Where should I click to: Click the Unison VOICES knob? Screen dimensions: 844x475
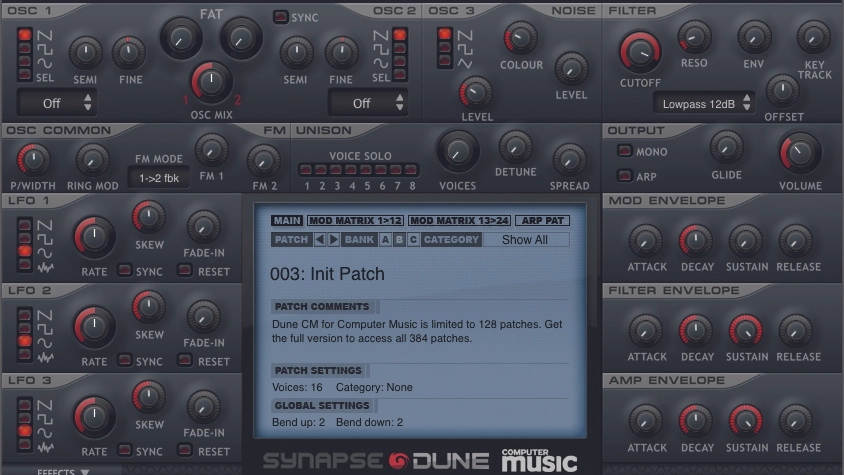pyautogui.click(x=458, y=152)
